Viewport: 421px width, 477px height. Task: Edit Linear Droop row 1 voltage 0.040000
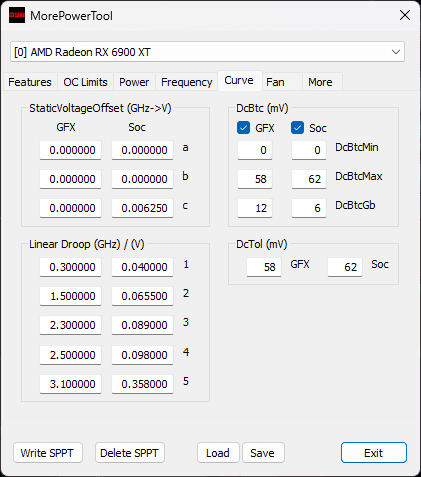(x=142, y=267)
